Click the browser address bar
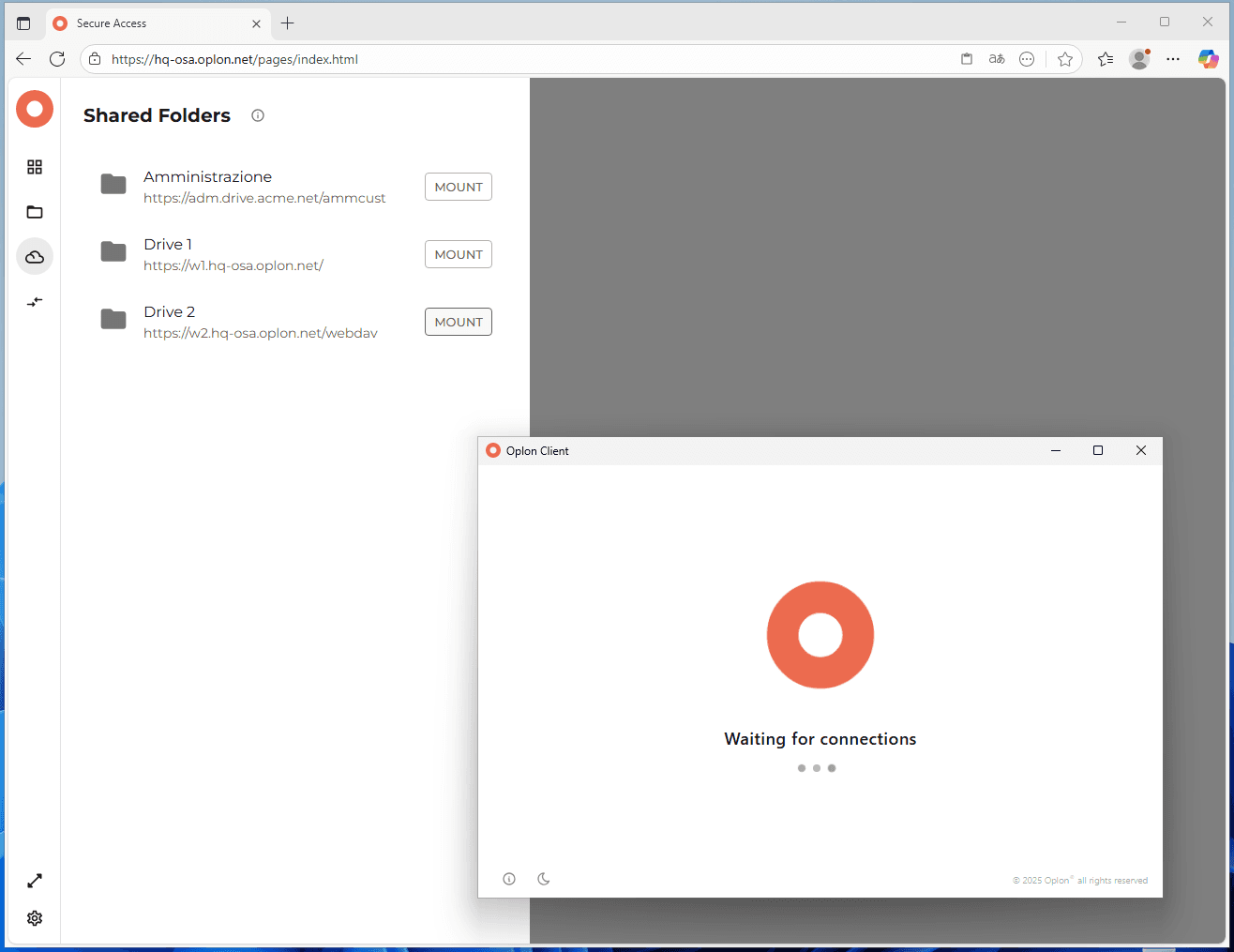This screenshot has width=1234, height=952. point(525,59)
